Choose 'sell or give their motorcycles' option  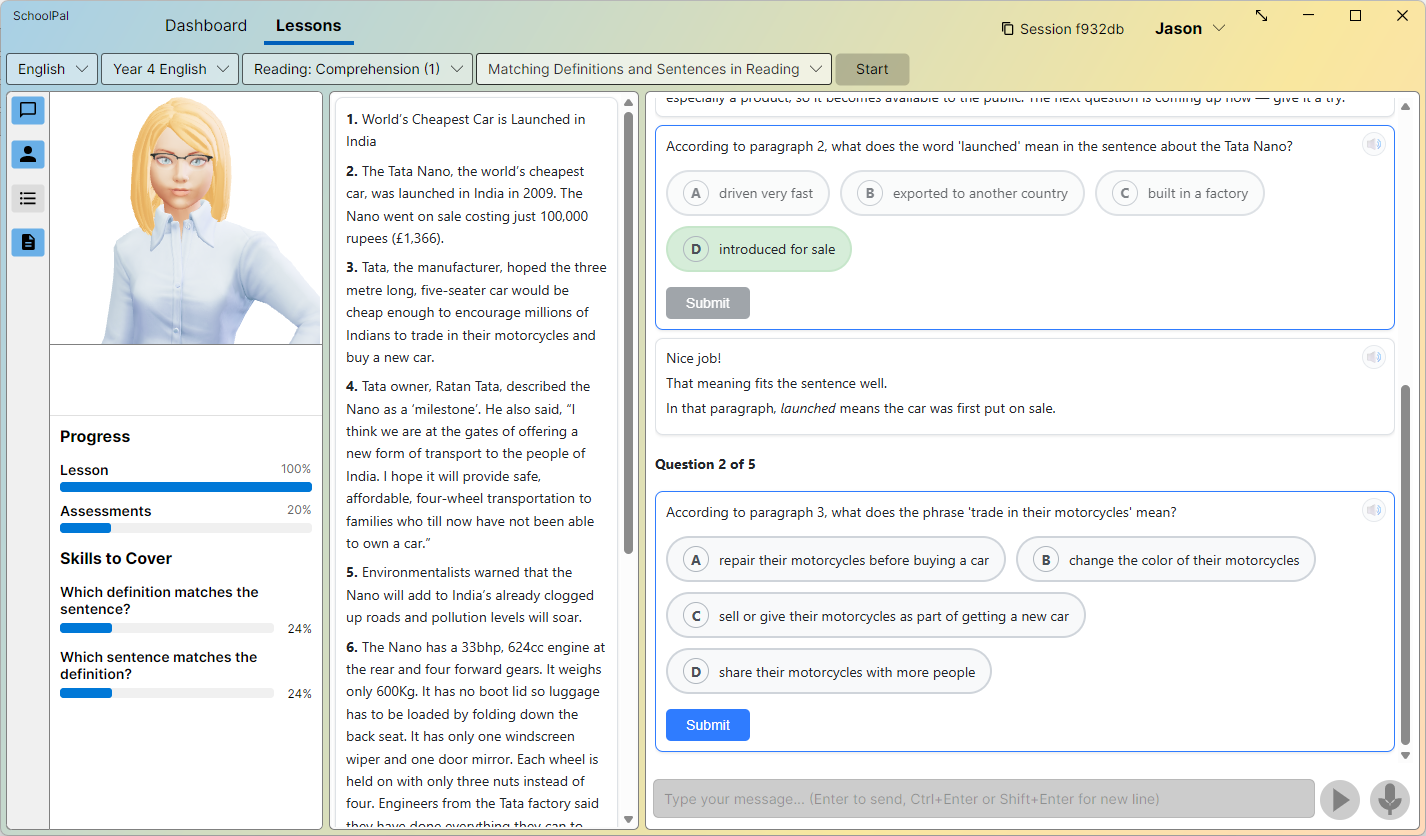pyautogui.click(x=876, y=616)
